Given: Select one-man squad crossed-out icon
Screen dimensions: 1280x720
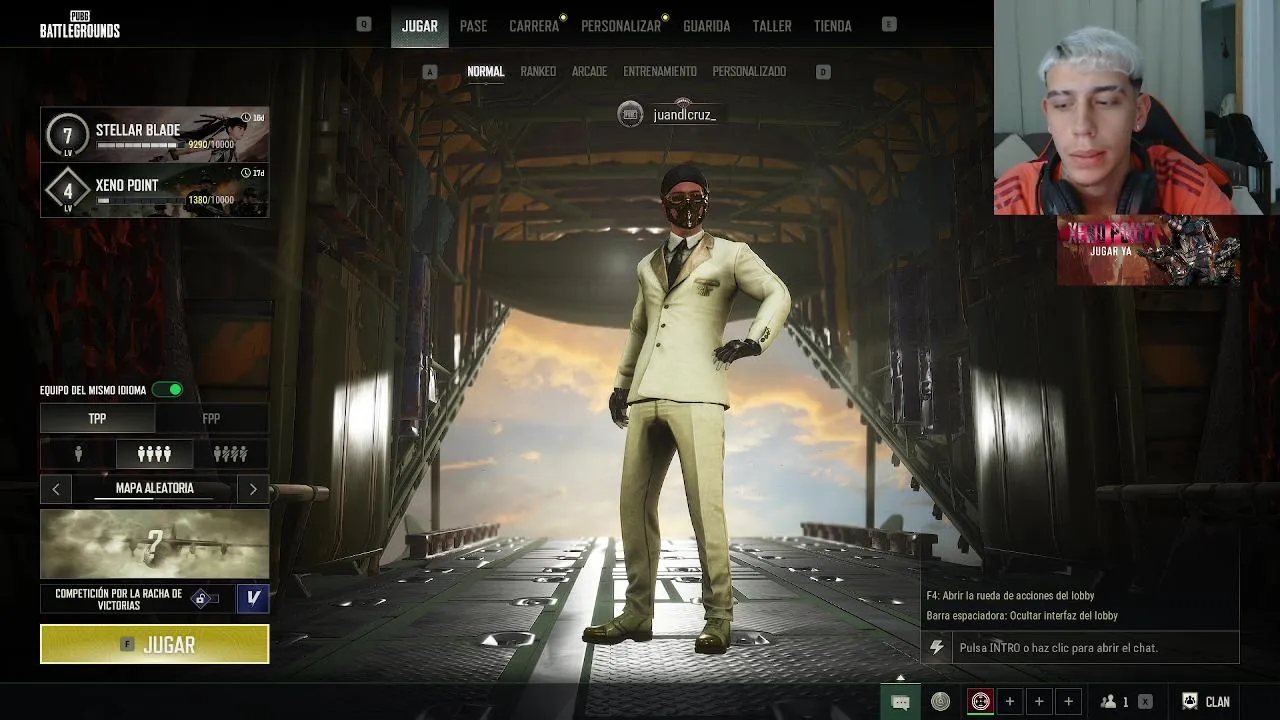Looking at the screenshot, I should pos(230,454).
